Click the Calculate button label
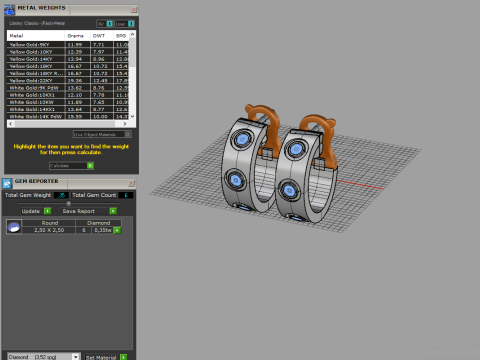The height and width of the screenshot is (360, 480). coord(59,166)
